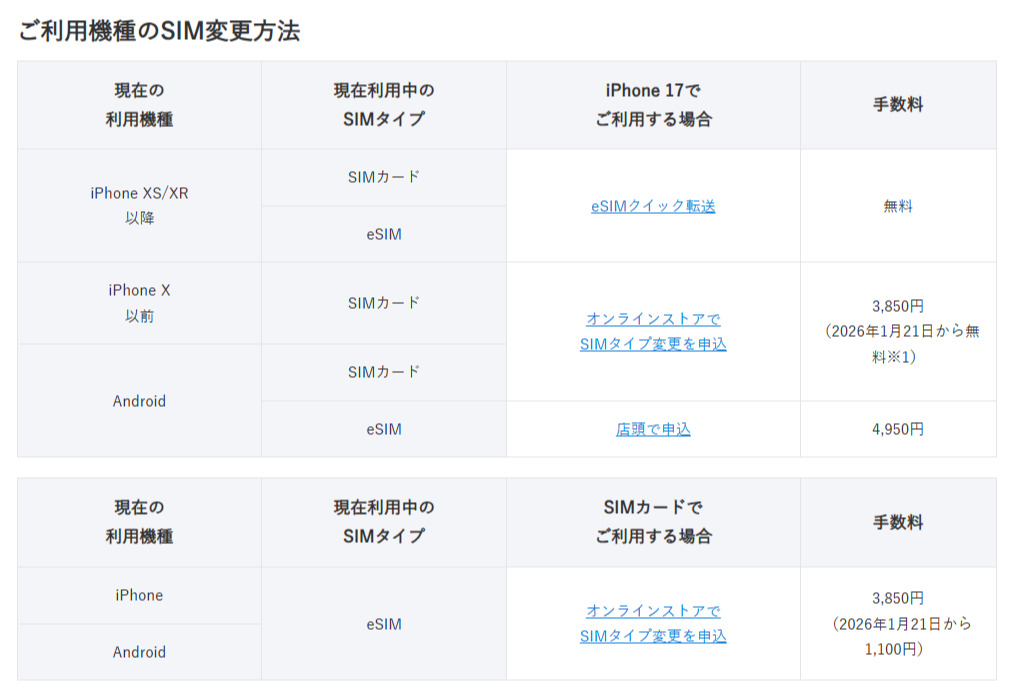Click オンラインストアで link in iPhone 17 table
The height and width of the screenshot is (689, 1009).
click(x=653, y=319)
